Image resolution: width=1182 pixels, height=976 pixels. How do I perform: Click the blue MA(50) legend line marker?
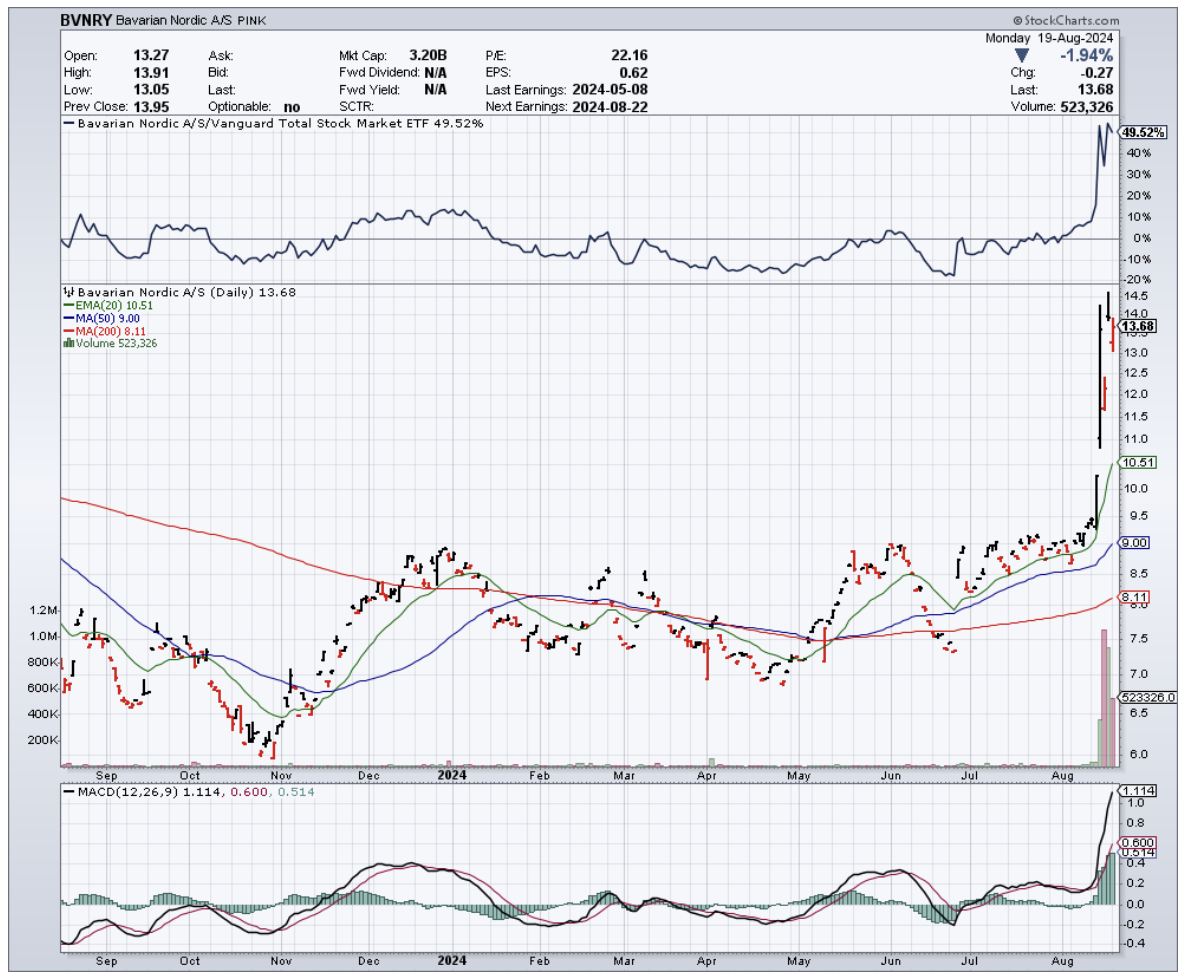(x=69, y=318)
